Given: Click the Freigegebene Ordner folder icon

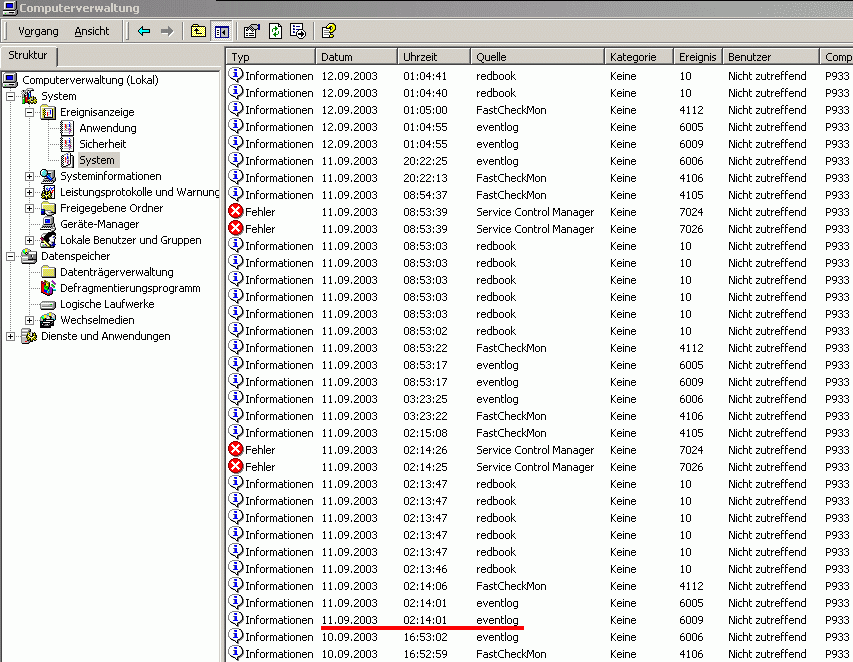Looking at the screenshot, I should (x=48, y=208).
